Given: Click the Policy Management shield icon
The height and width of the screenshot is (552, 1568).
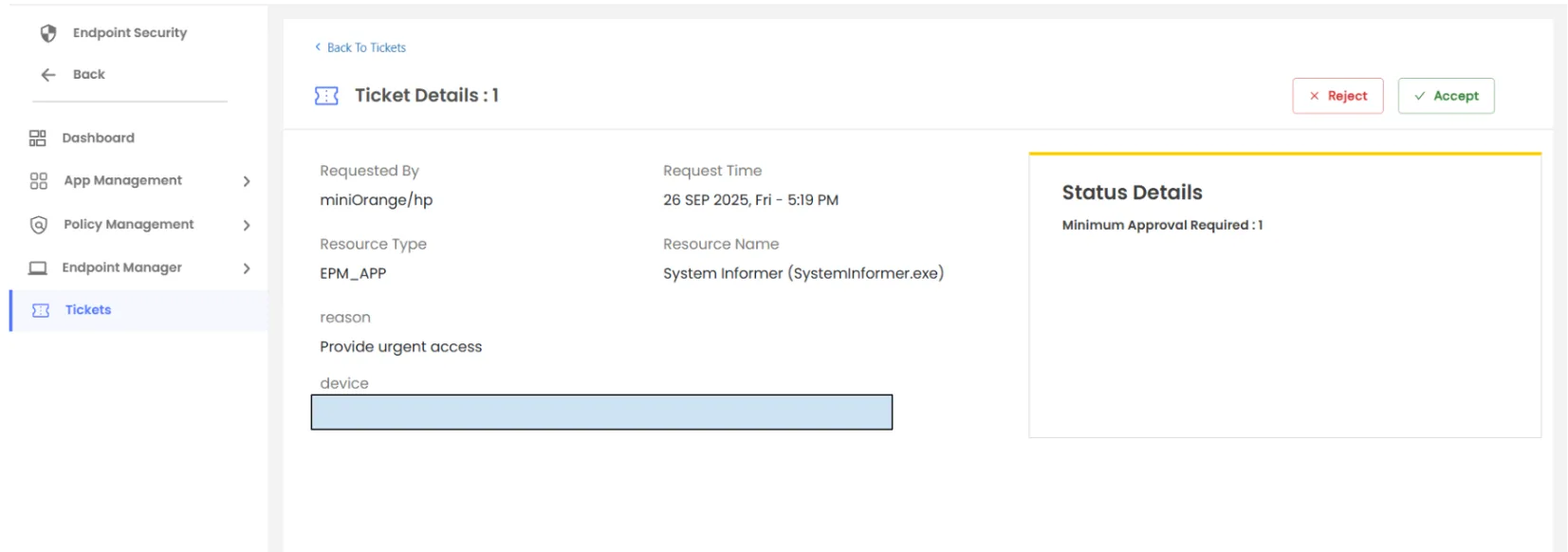Looking at the screenshot, I should pos(39,225).
